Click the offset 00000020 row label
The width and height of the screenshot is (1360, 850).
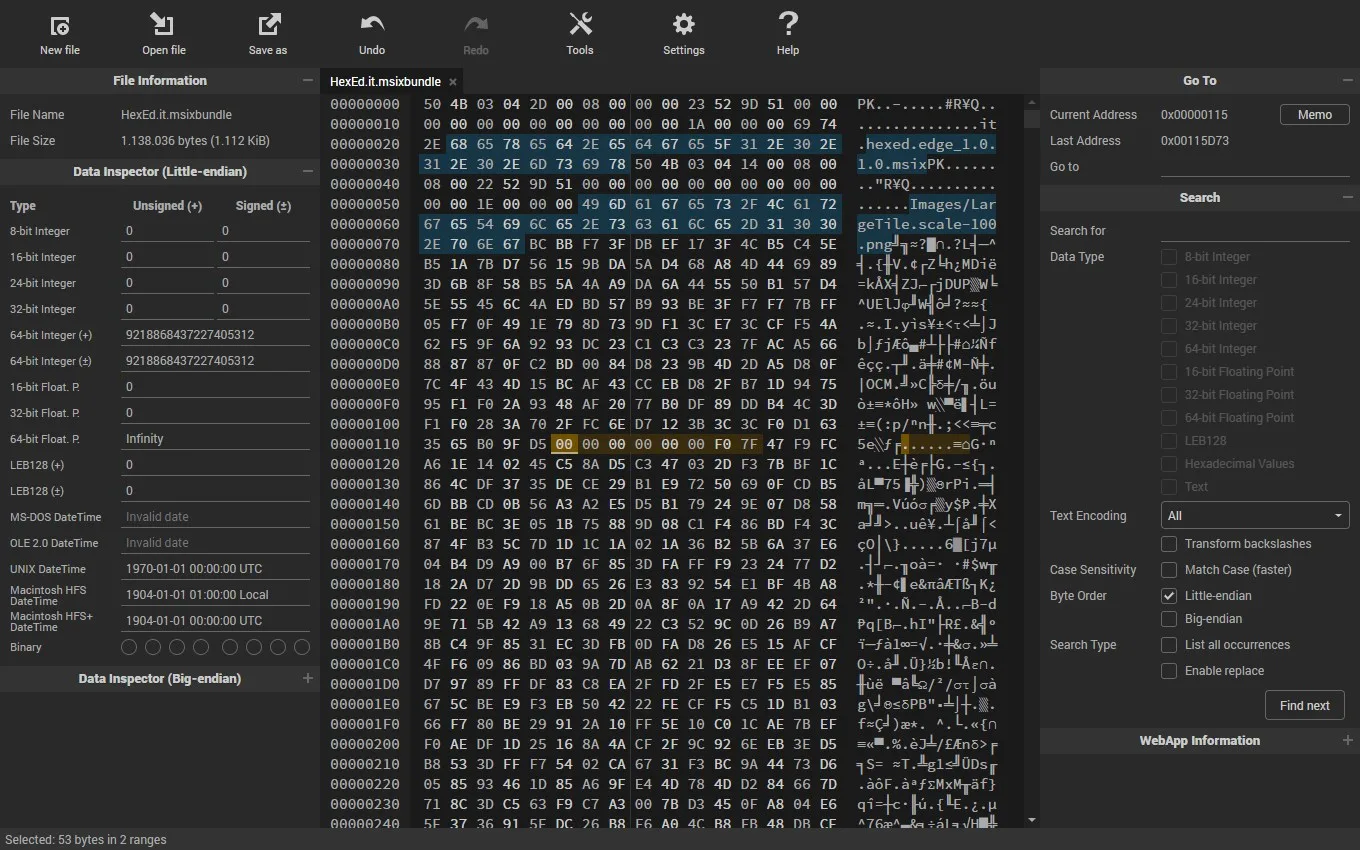[365, 144]
